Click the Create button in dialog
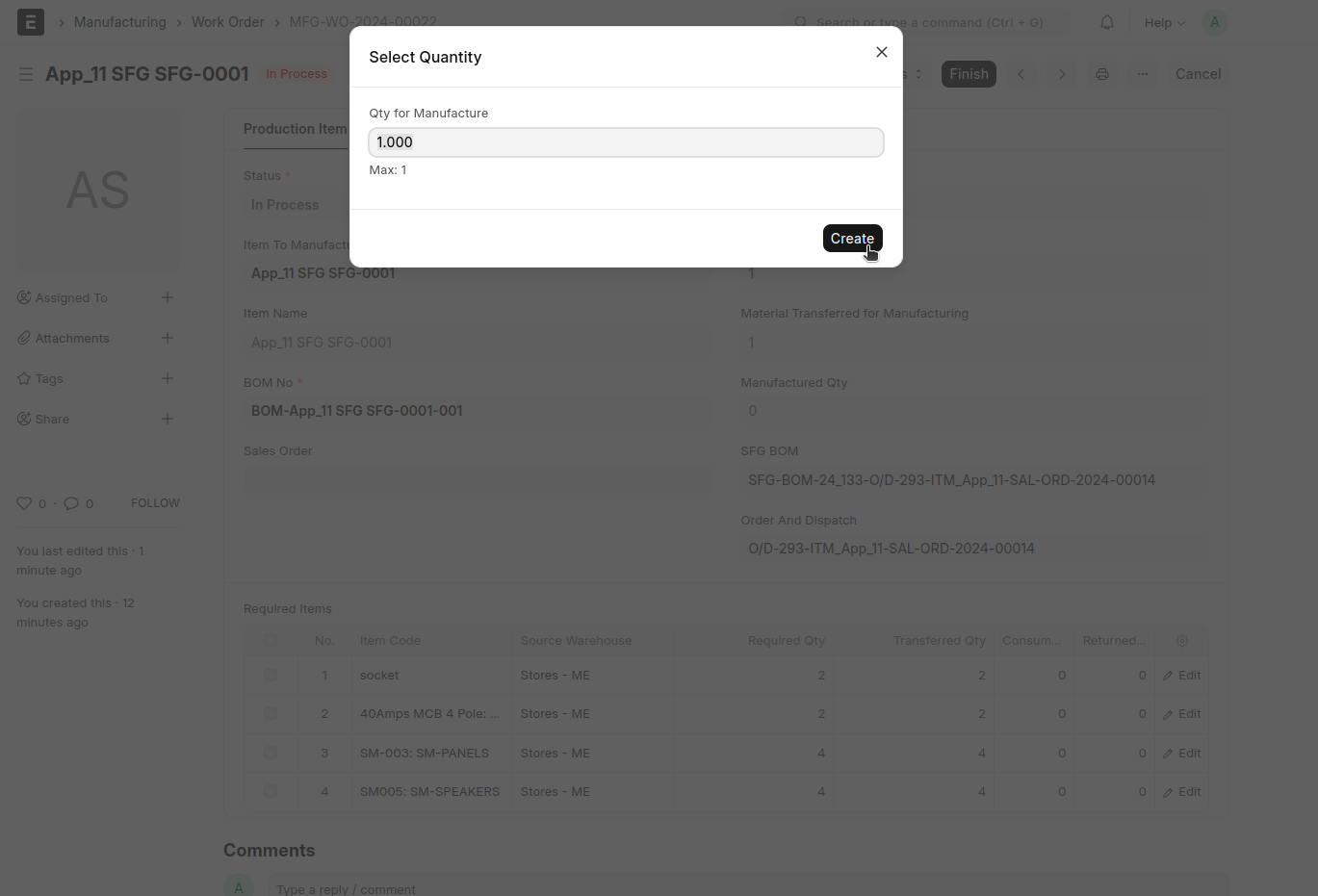This screenshot has width=1318, height=896. [851, 239]
